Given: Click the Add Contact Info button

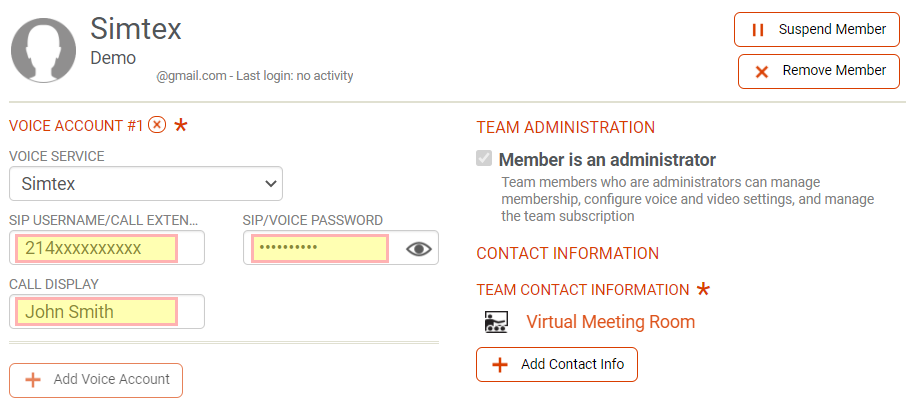Looking at the screenshot, I should pos(557,364).
